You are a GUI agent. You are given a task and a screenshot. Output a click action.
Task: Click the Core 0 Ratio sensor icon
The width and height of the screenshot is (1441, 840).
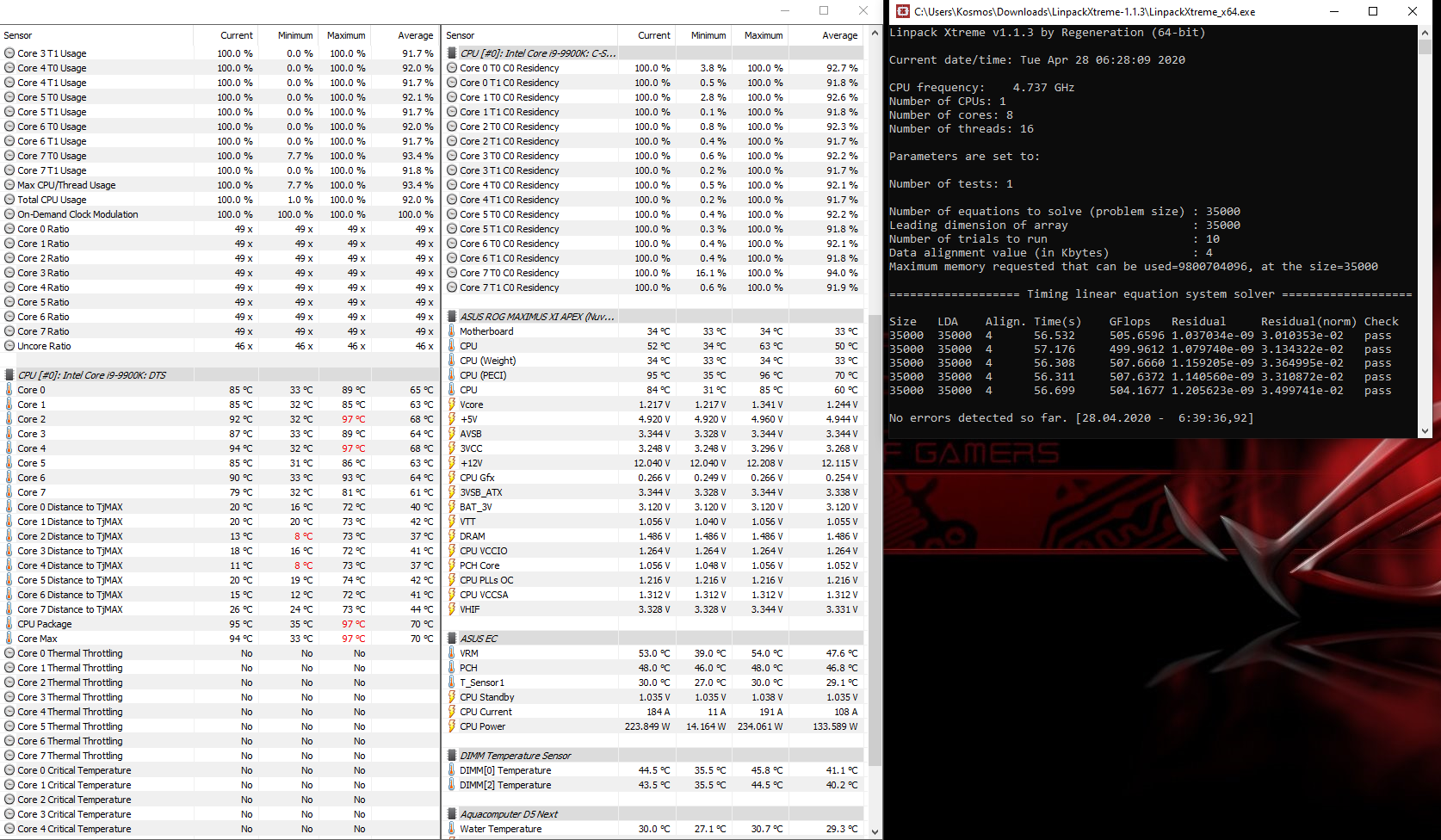tap(9, 229)
